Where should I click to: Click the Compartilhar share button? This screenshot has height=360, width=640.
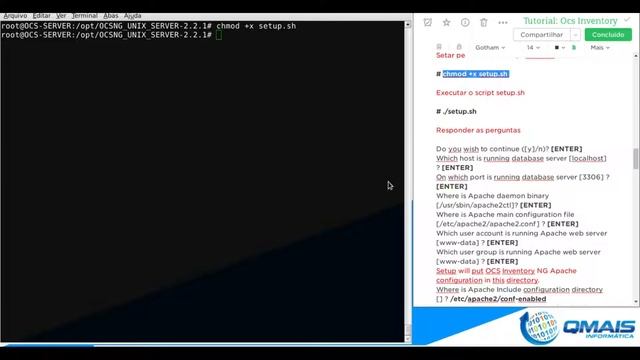click(x=542, y=35)
